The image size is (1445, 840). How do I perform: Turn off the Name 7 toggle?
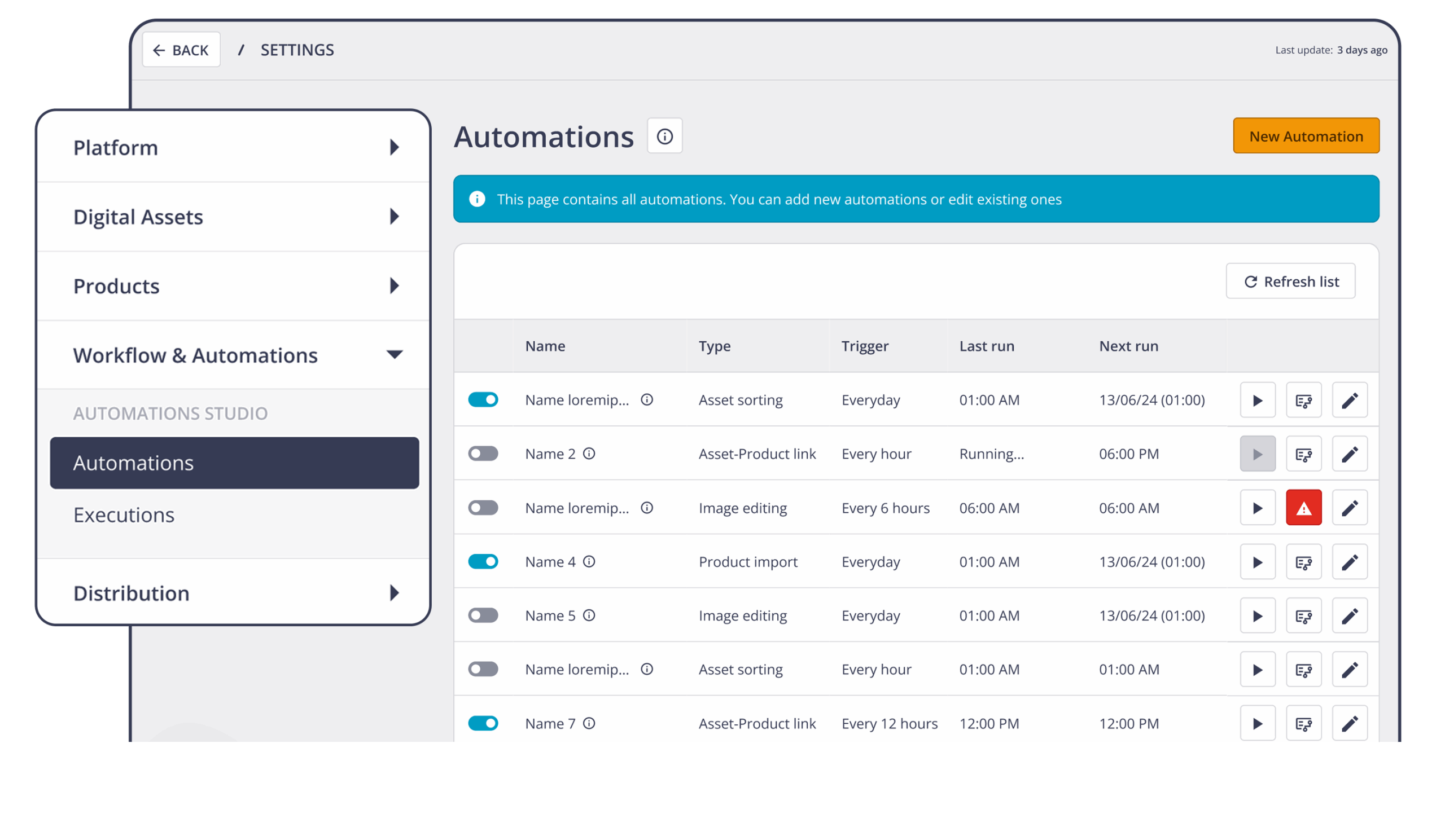[x=483, y=723]
